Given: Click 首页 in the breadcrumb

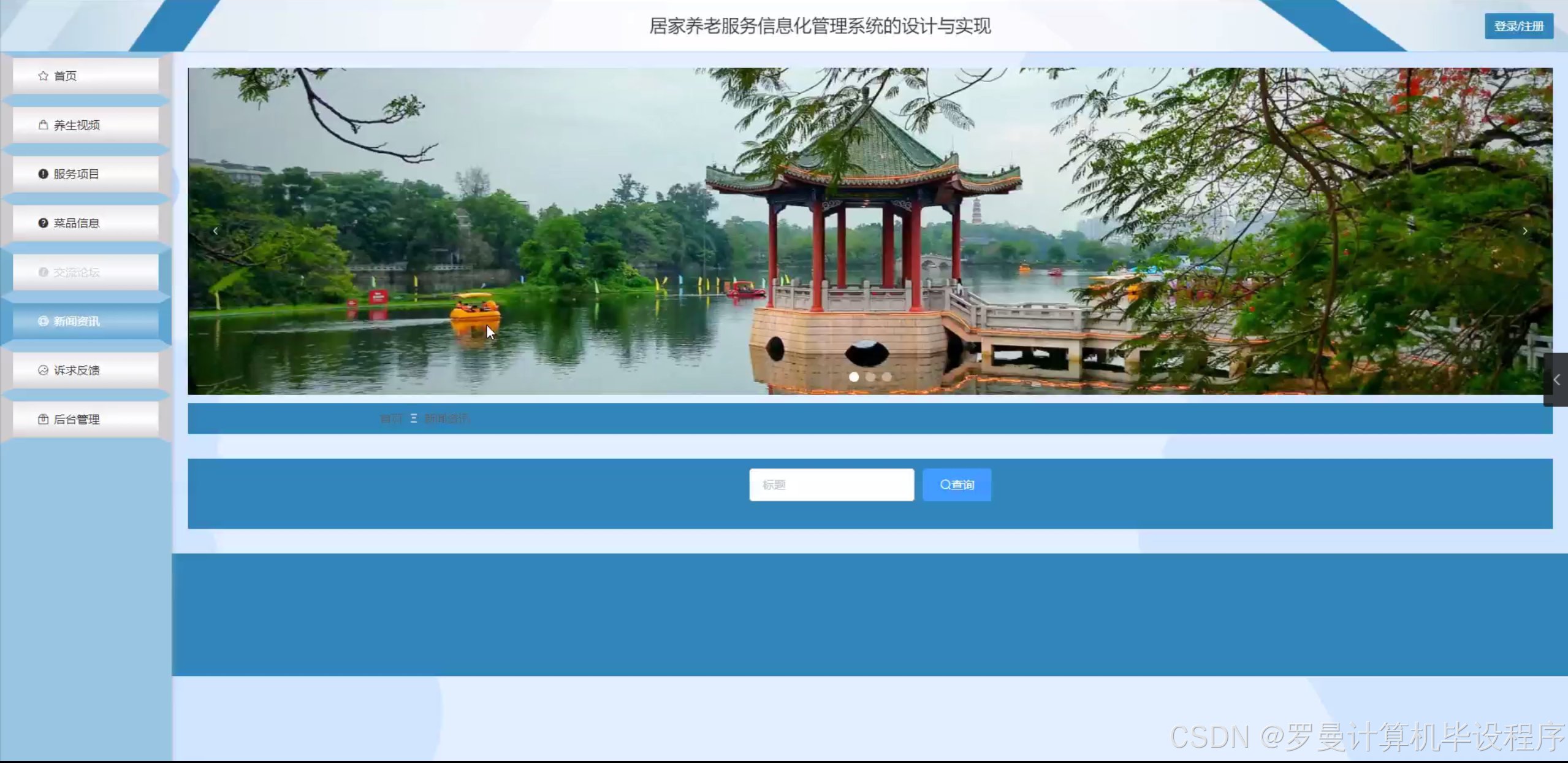Looking at the screenshot, I should point(391,419).
